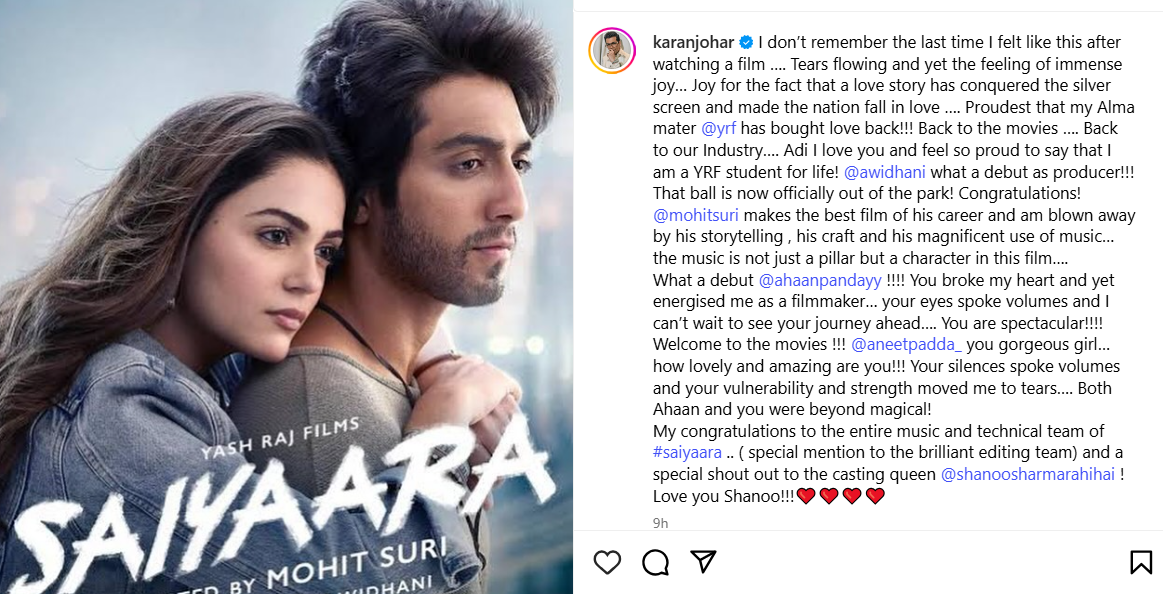
Task: Open the @ahaanpandayy mention
Action: tap(820, 280)
